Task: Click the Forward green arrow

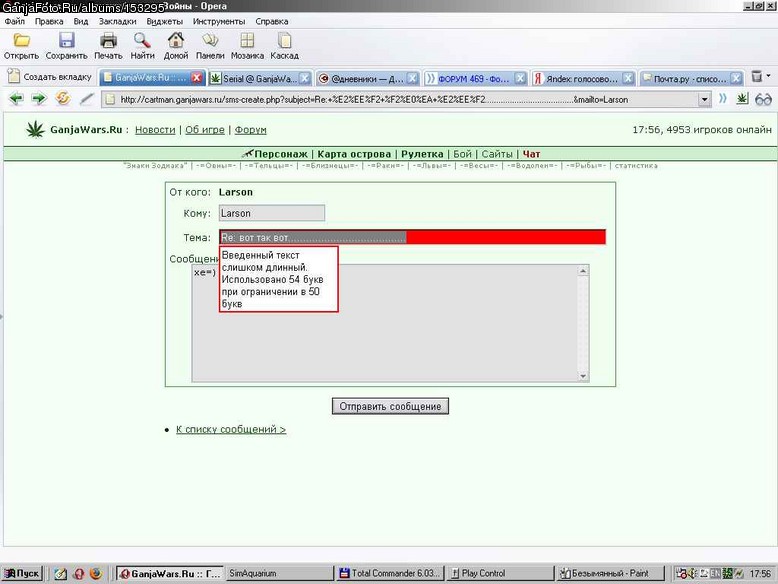Action: 39,99
